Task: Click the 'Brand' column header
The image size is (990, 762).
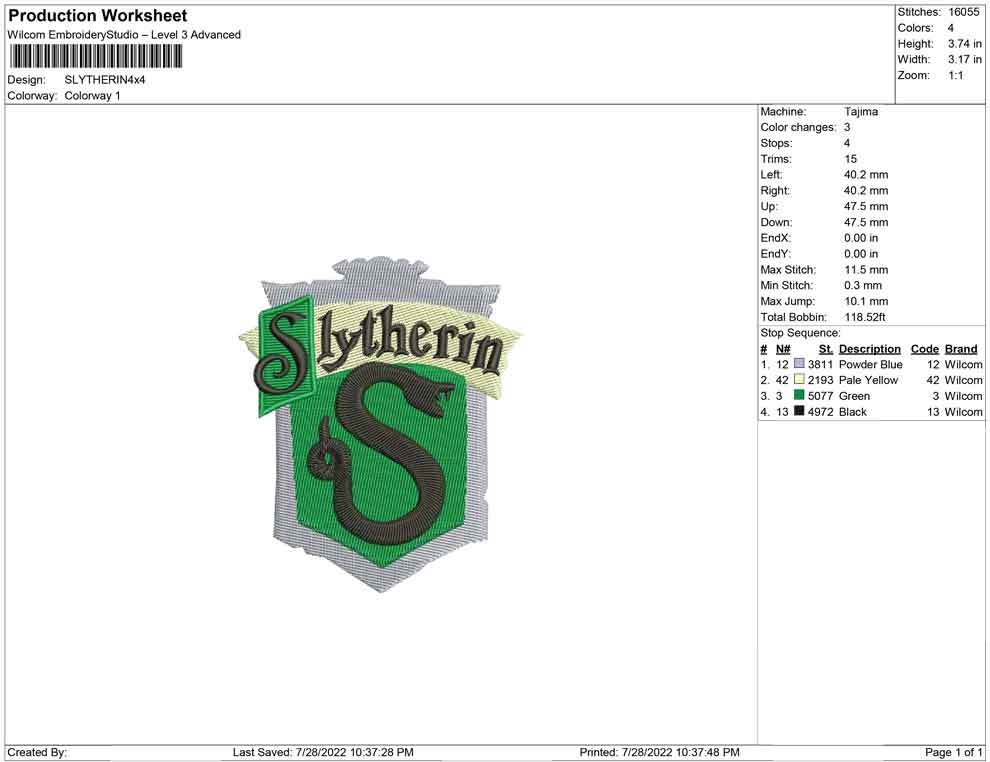Action: (x=961, y=349)
